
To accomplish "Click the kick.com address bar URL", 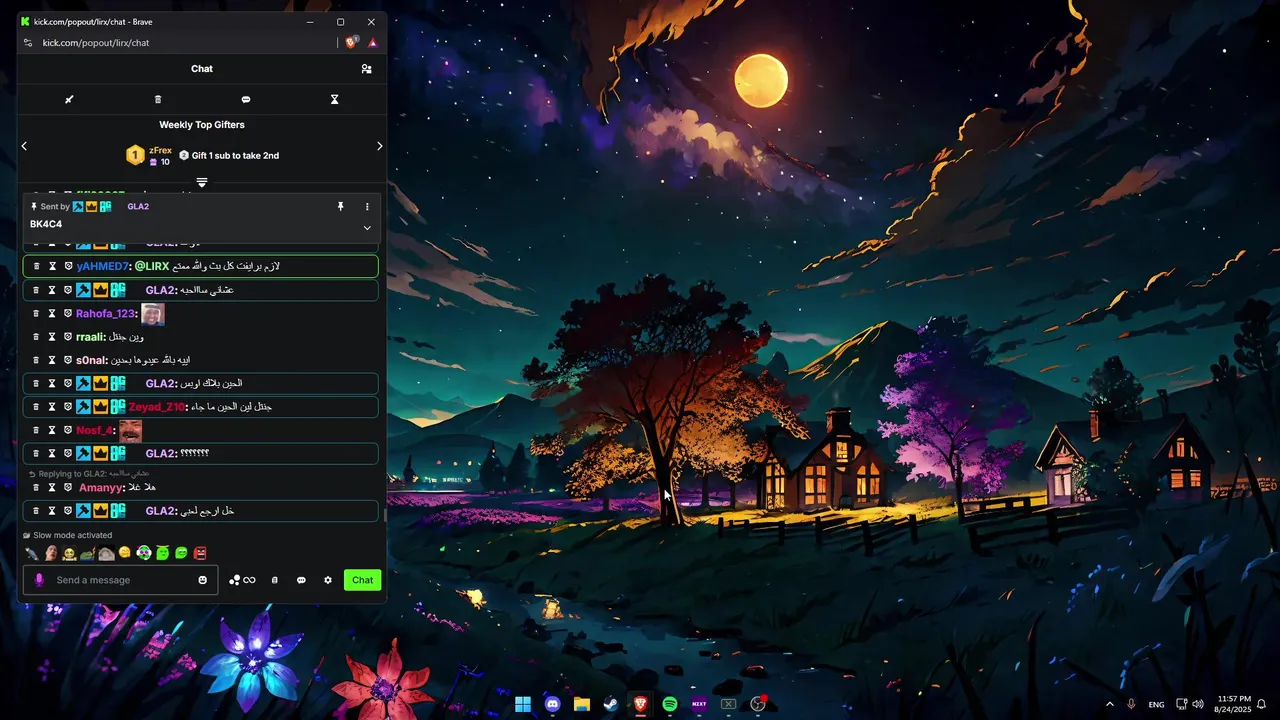I will coord(96,43).
